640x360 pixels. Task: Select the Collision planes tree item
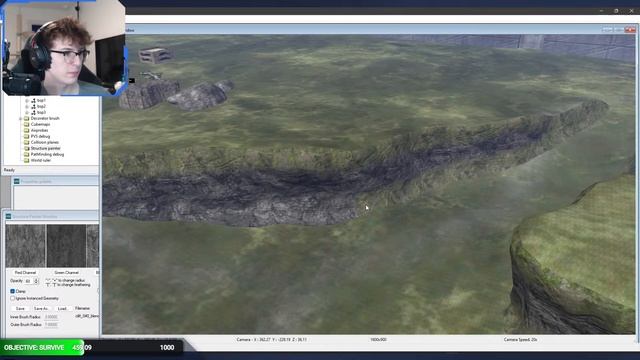(44, 142)
